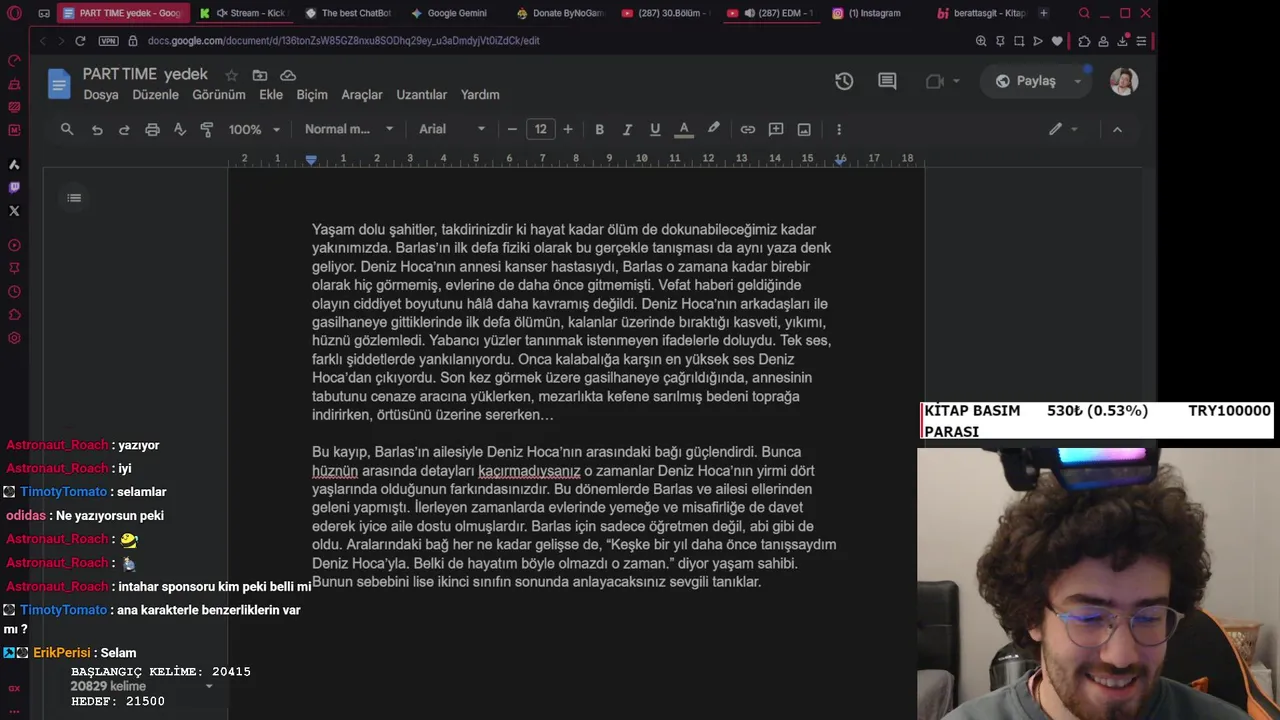Open the Normal metin style dropdown
Viewport: 1280px width, 720px height.
coord(349,129)
